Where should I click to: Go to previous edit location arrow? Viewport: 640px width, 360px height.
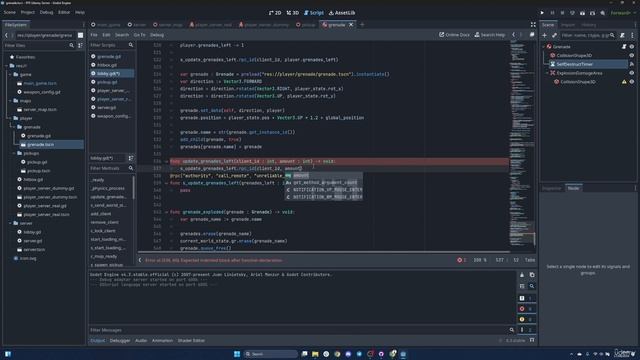(513, 35)
